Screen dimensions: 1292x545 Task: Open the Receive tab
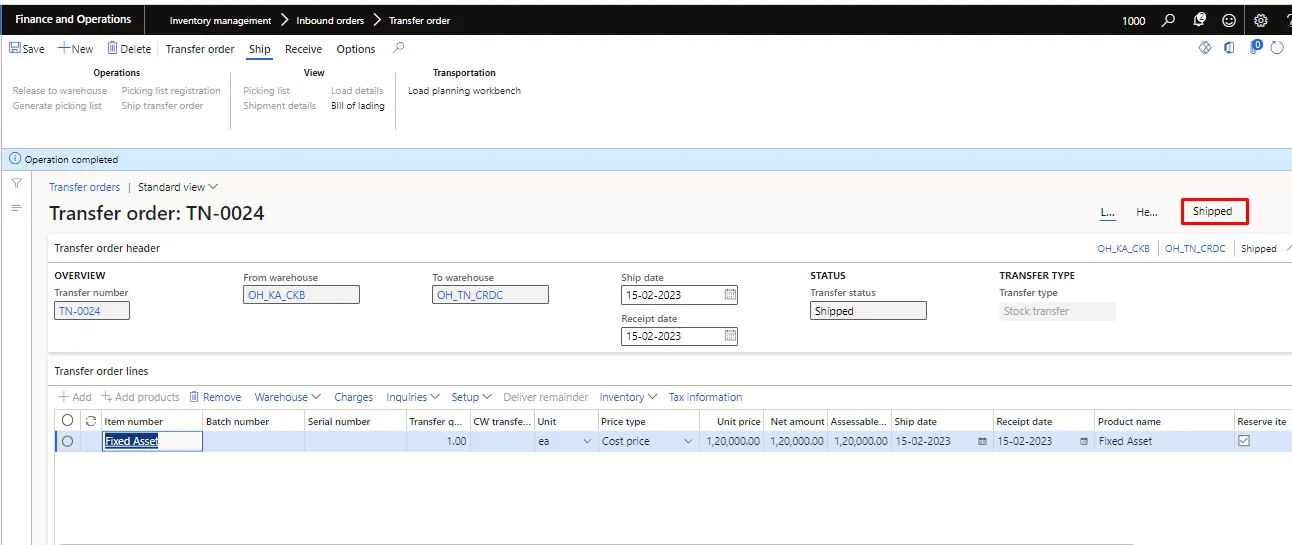click(x=303, y=49)
